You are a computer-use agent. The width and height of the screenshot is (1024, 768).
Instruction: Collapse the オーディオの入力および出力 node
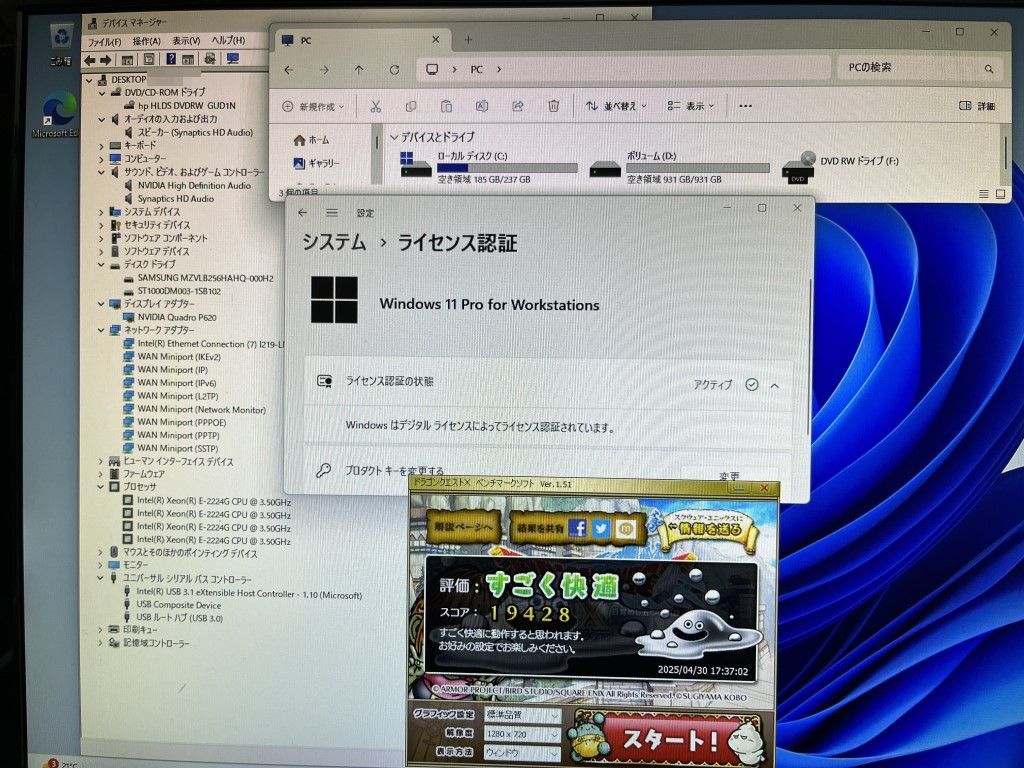102,120
